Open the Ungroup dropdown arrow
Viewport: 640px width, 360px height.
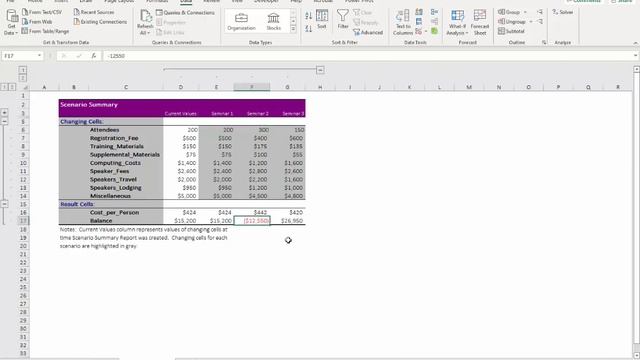tap(531, 22)
